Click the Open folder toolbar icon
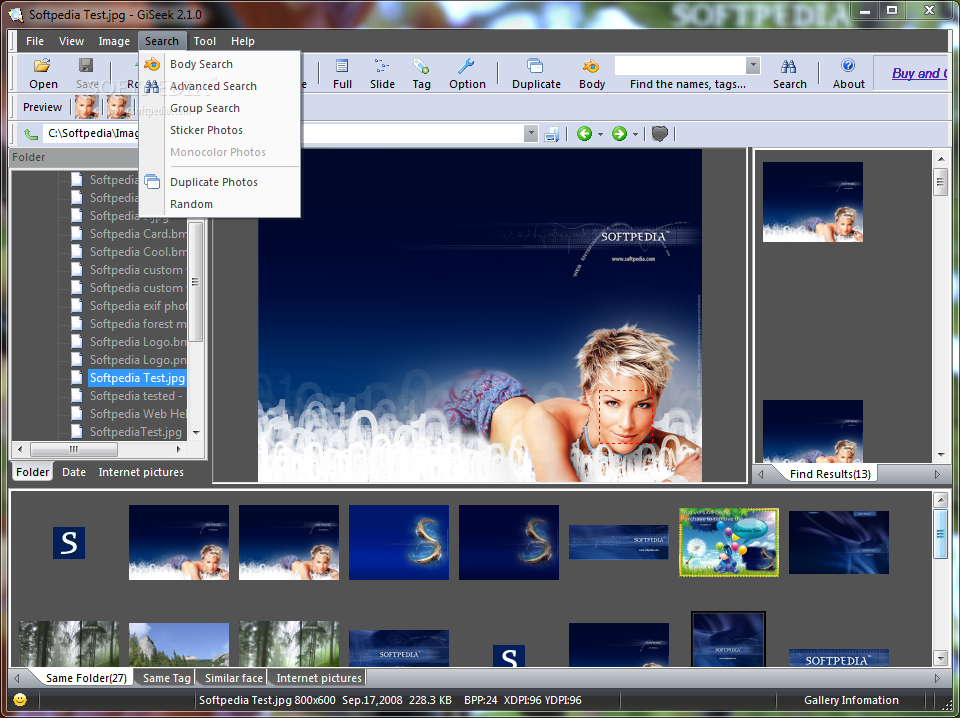 point(42,65)
